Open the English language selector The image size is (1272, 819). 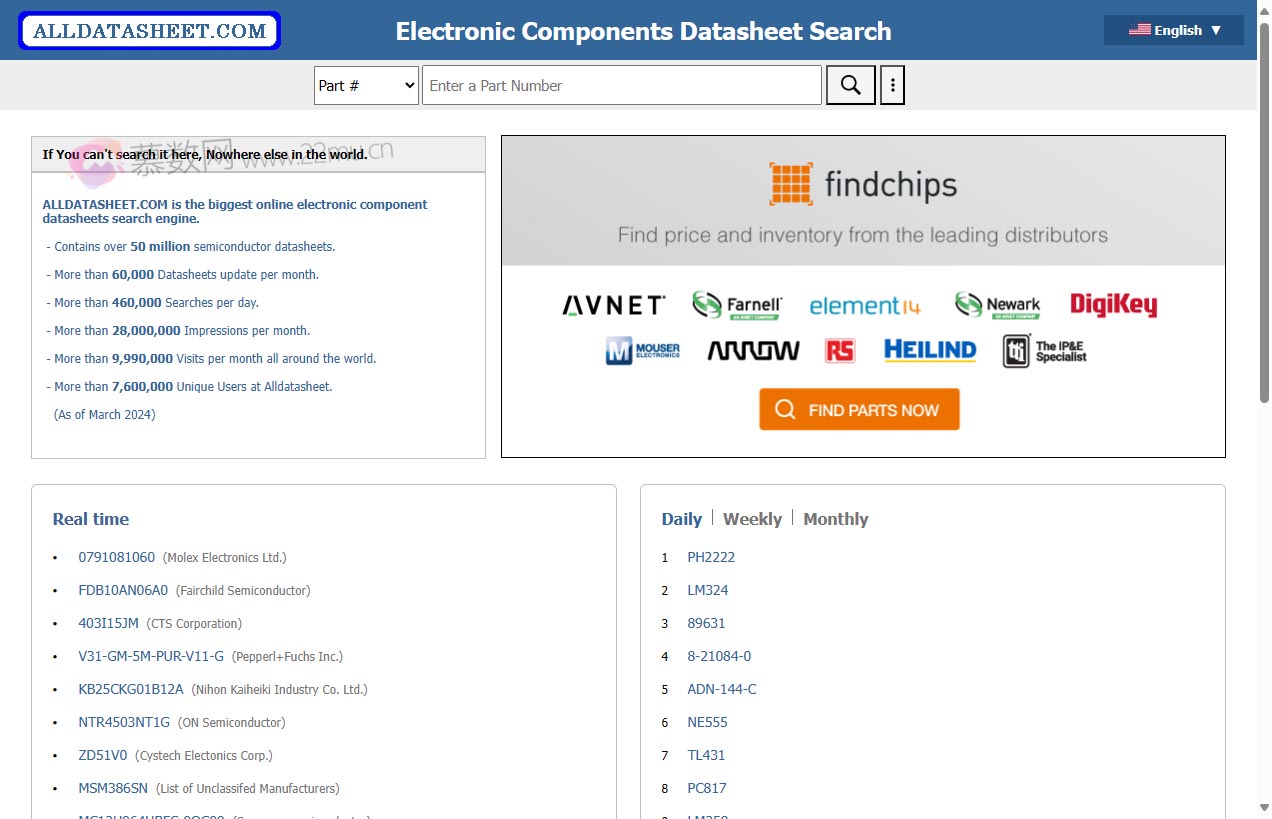click(1173, 30)
